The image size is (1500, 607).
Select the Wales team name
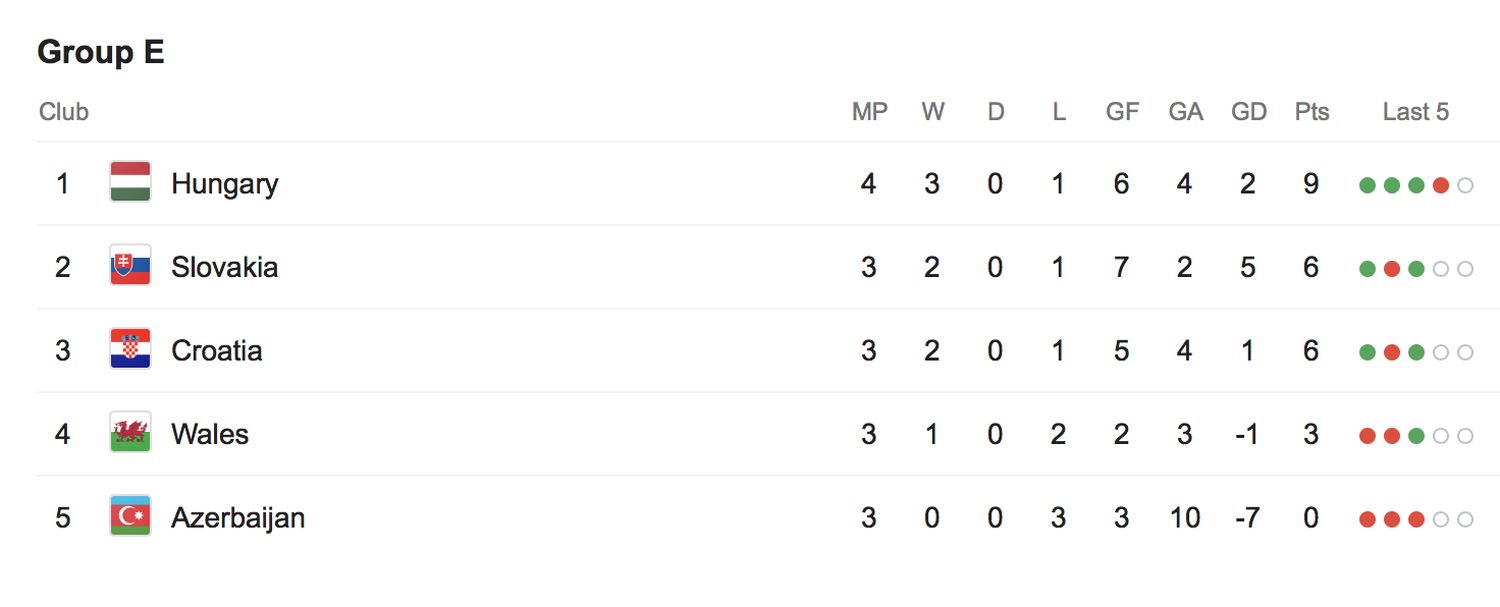pos(209,434)
